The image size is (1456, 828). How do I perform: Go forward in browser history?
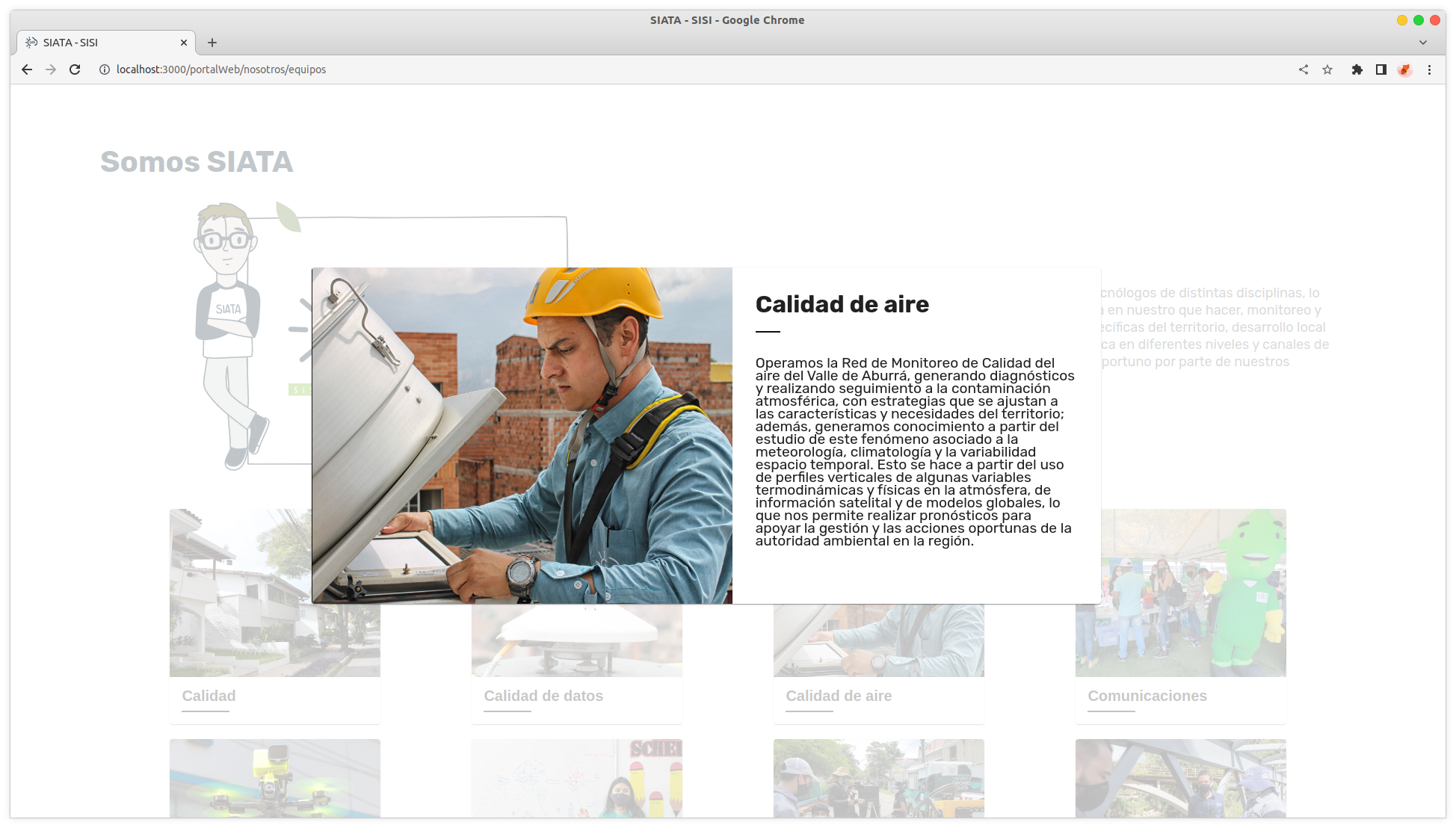[51, 69]
